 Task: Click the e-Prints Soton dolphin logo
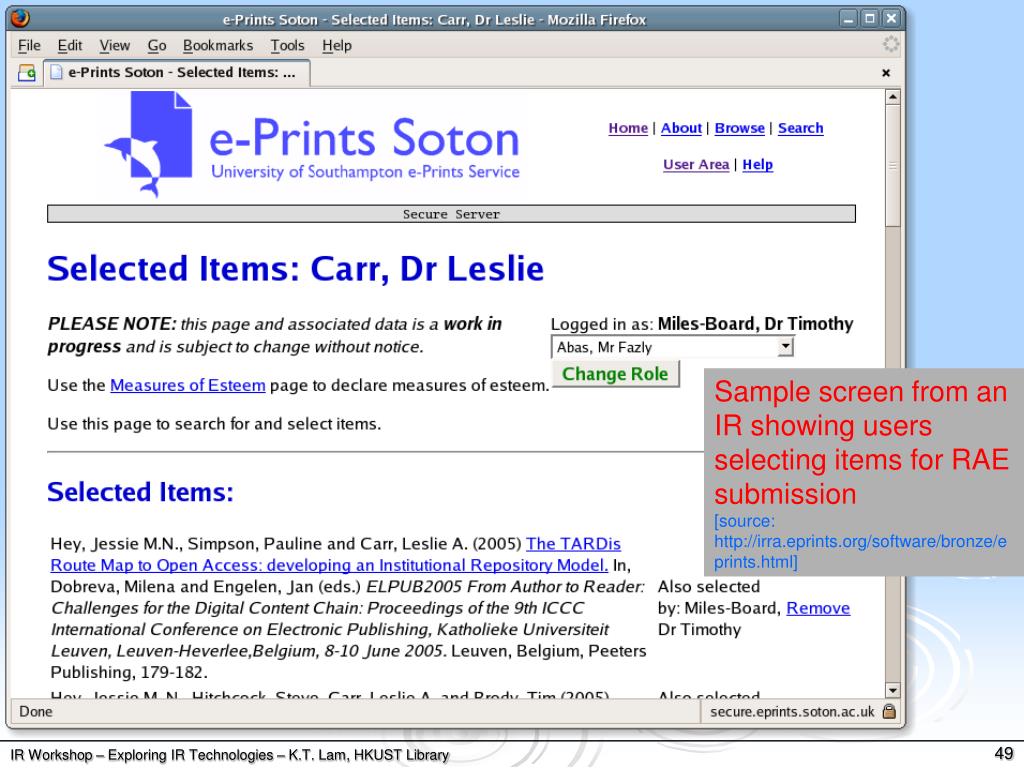[x=149, y=144]
